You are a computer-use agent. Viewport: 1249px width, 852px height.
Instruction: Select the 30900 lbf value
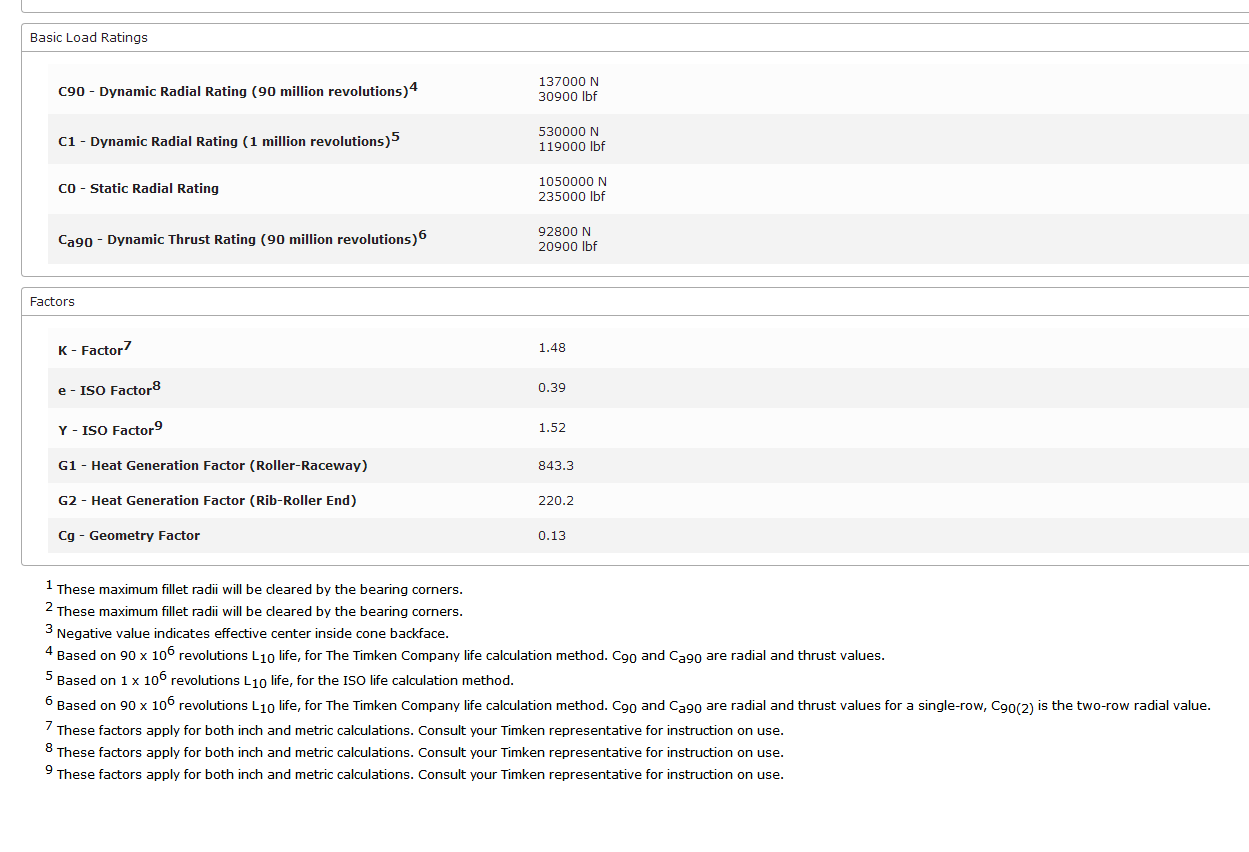pyautogui.click(x=568, y=97)
